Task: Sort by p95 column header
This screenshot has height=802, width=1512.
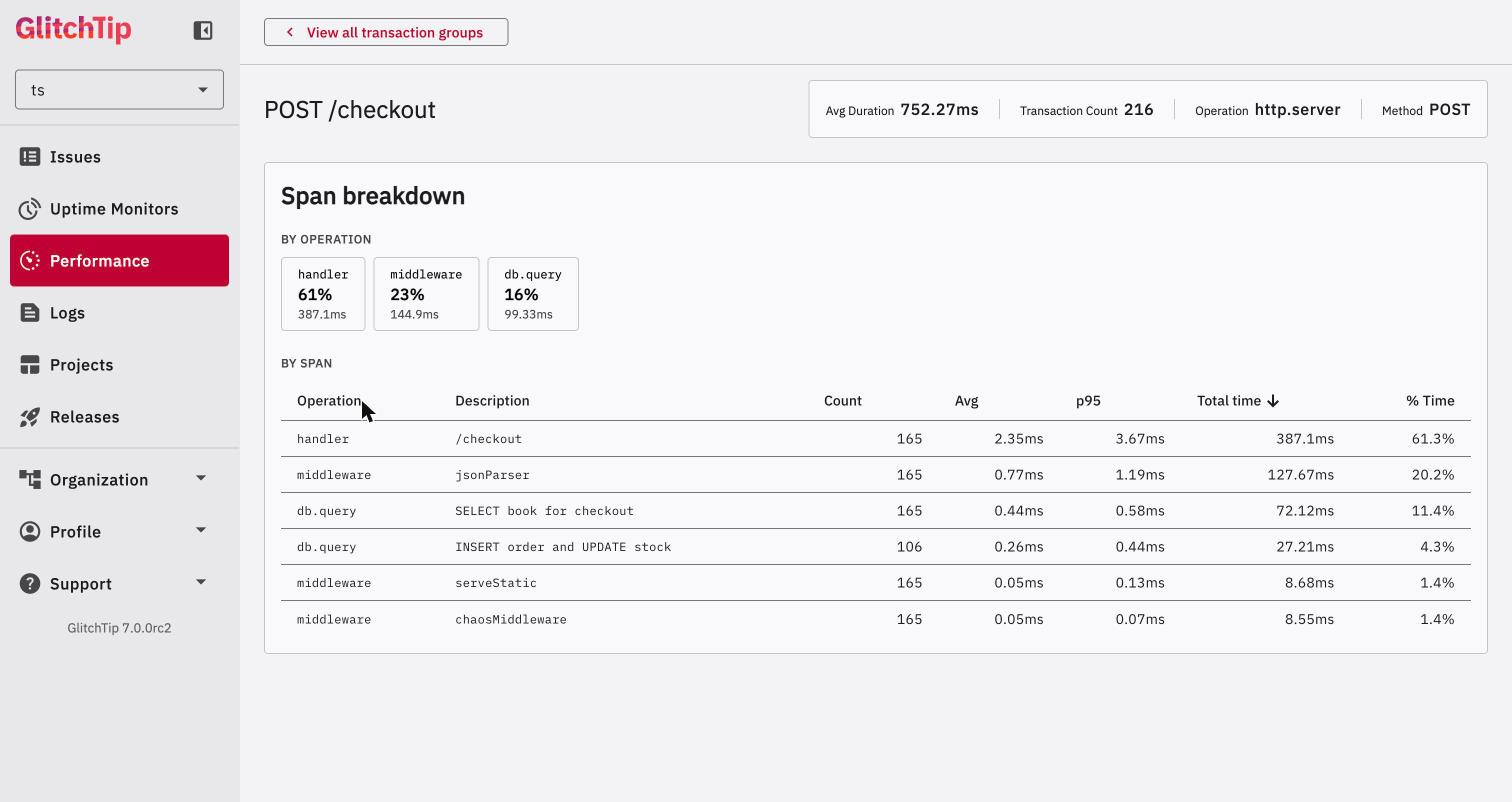Action: tap(1088, 401)
